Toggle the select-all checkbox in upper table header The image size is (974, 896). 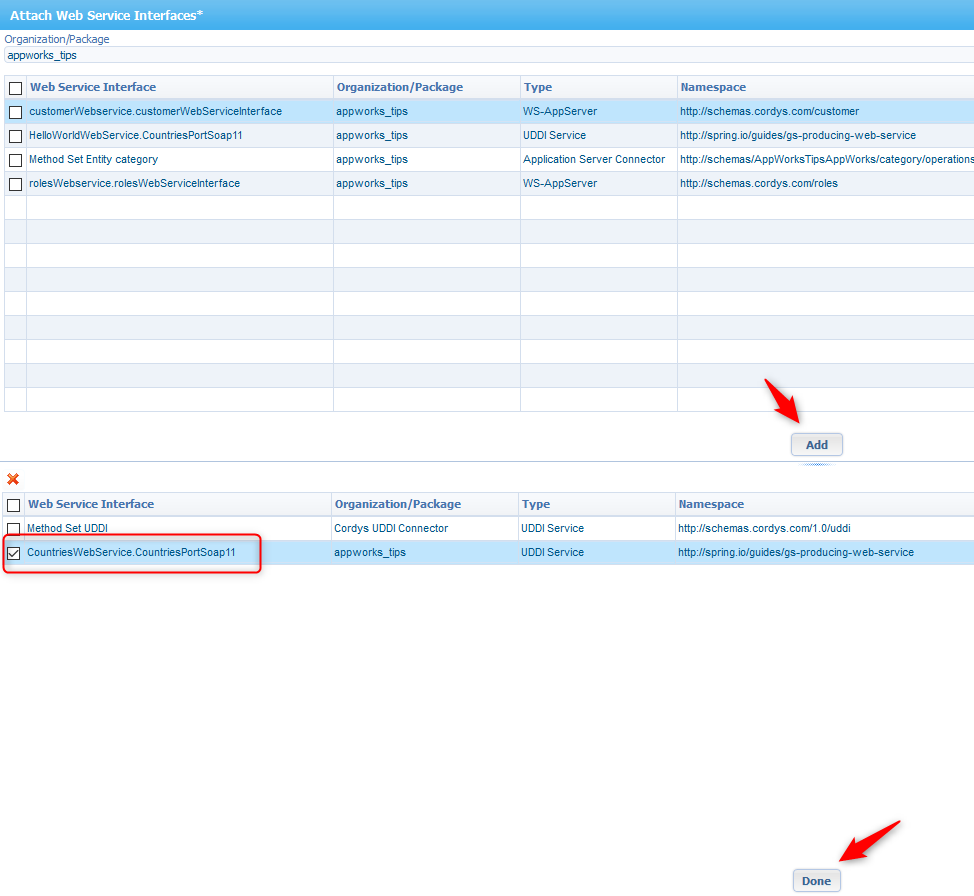(15, 88)
